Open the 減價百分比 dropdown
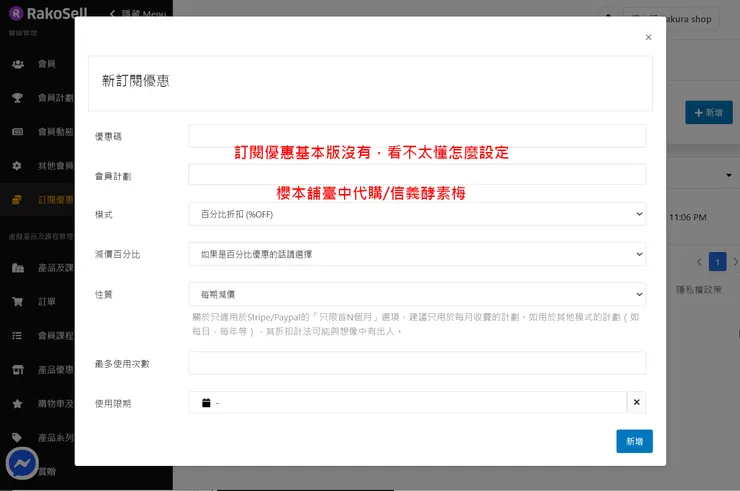The height and width of the screenshot is (491, 740). pos(417,254)
